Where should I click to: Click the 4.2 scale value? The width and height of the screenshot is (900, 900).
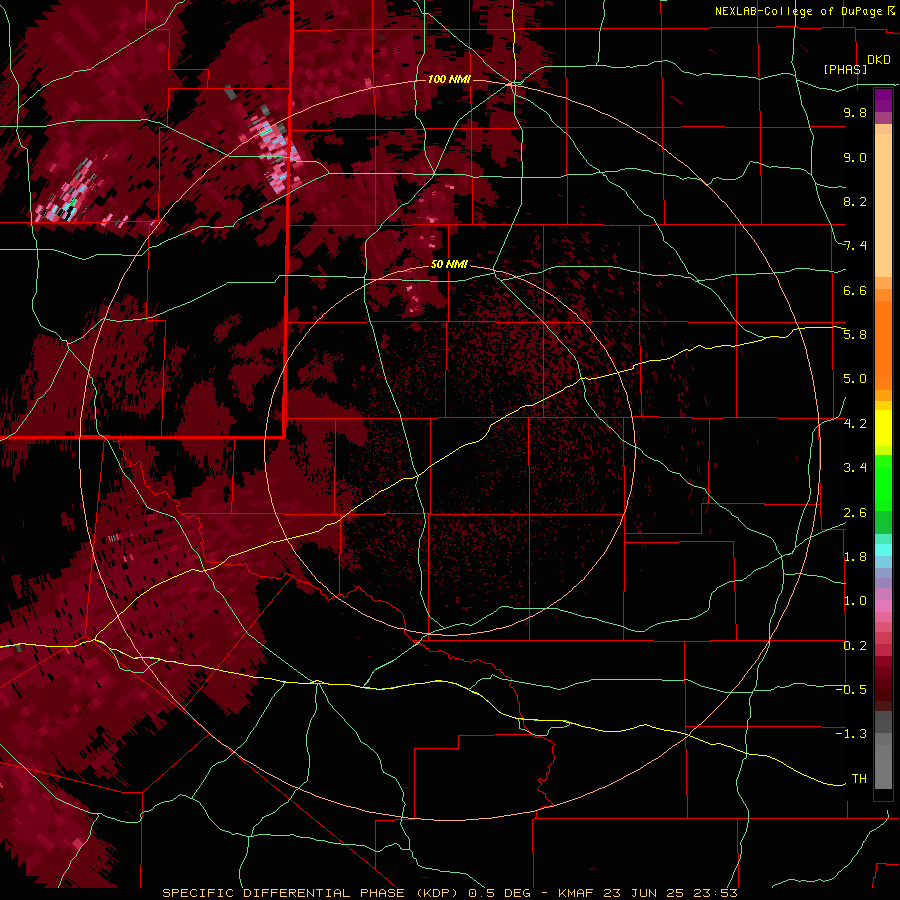coord(855,424)
